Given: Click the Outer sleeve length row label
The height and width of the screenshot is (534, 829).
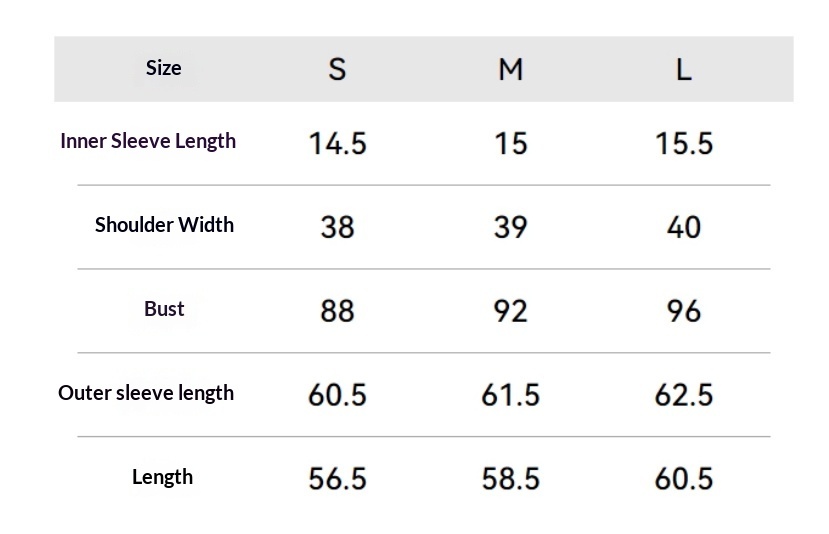Looking at the screenshot, I should pyautogui.click(x=146, y=393).
